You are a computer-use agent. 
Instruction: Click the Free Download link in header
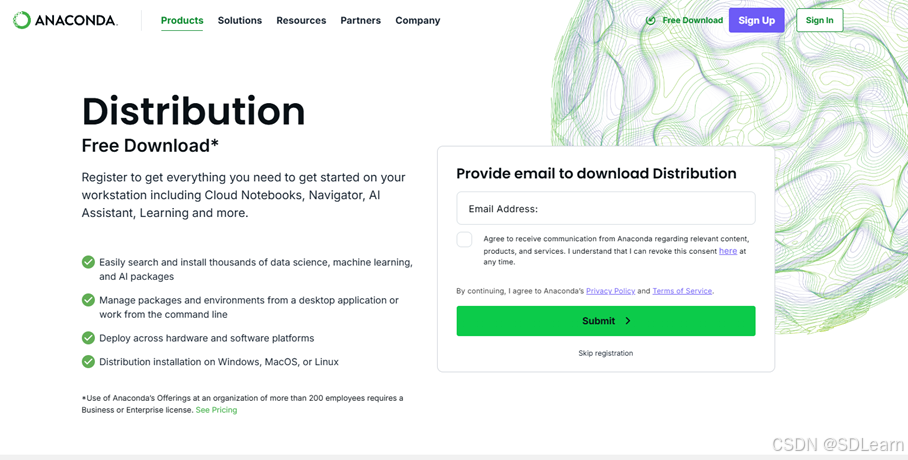tap(693, 20)
